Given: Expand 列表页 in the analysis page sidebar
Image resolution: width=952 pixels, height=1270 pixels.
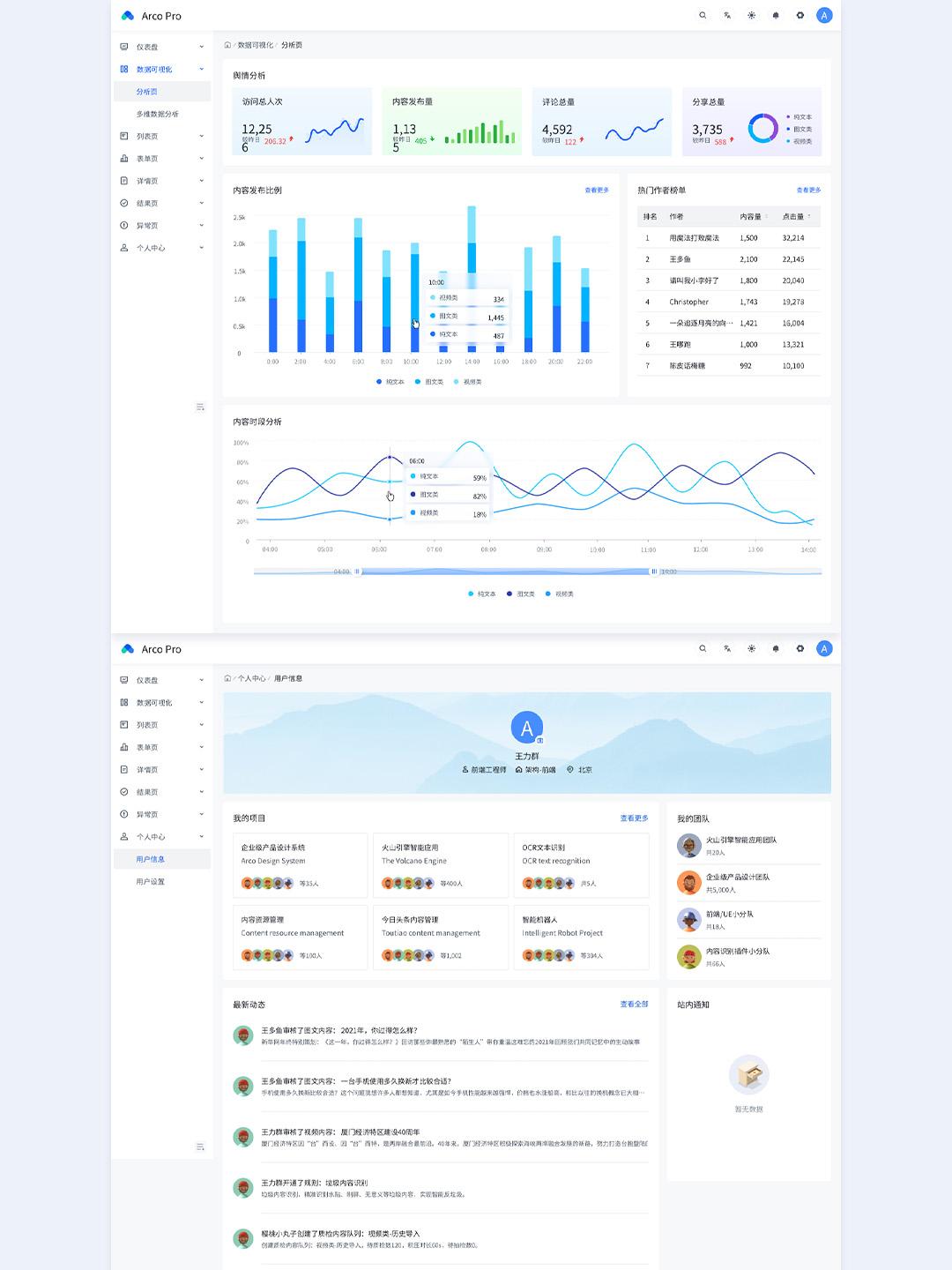Looking at the screenshot, I should pos(162,137).
